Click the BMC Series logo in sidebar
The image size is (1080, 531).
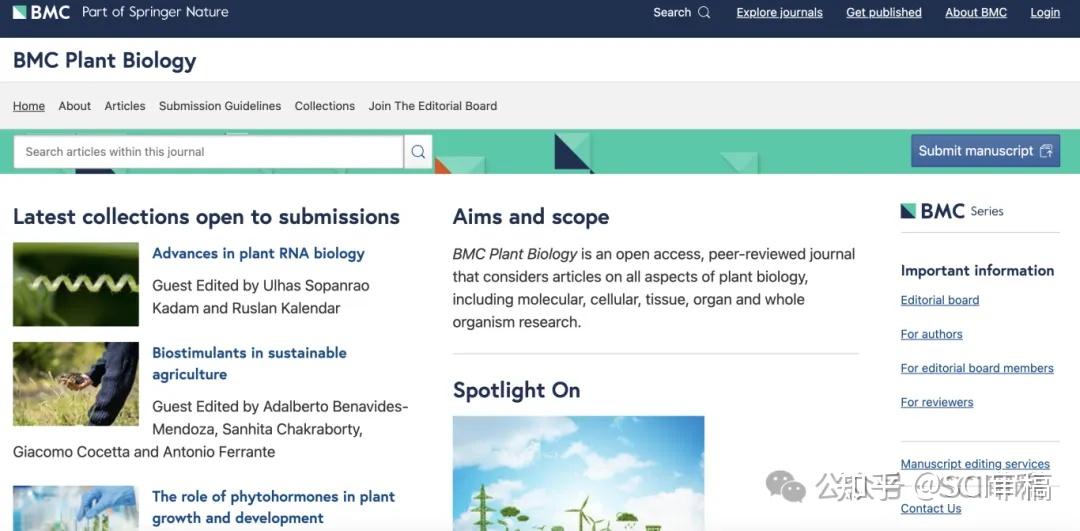pos(952,211)
